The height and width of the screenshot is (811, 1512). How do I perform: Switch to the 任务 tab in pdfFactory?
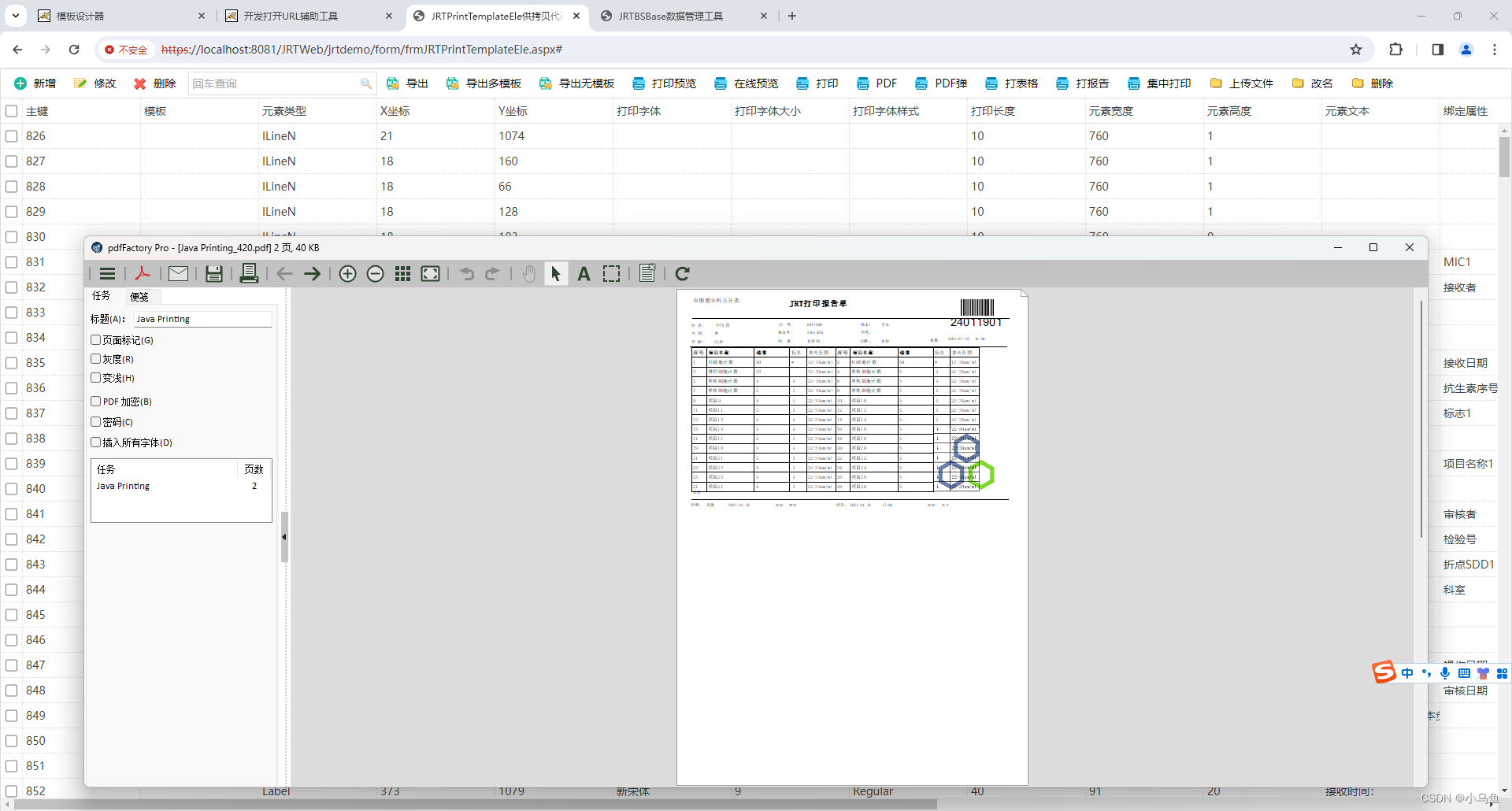[102, 296]
